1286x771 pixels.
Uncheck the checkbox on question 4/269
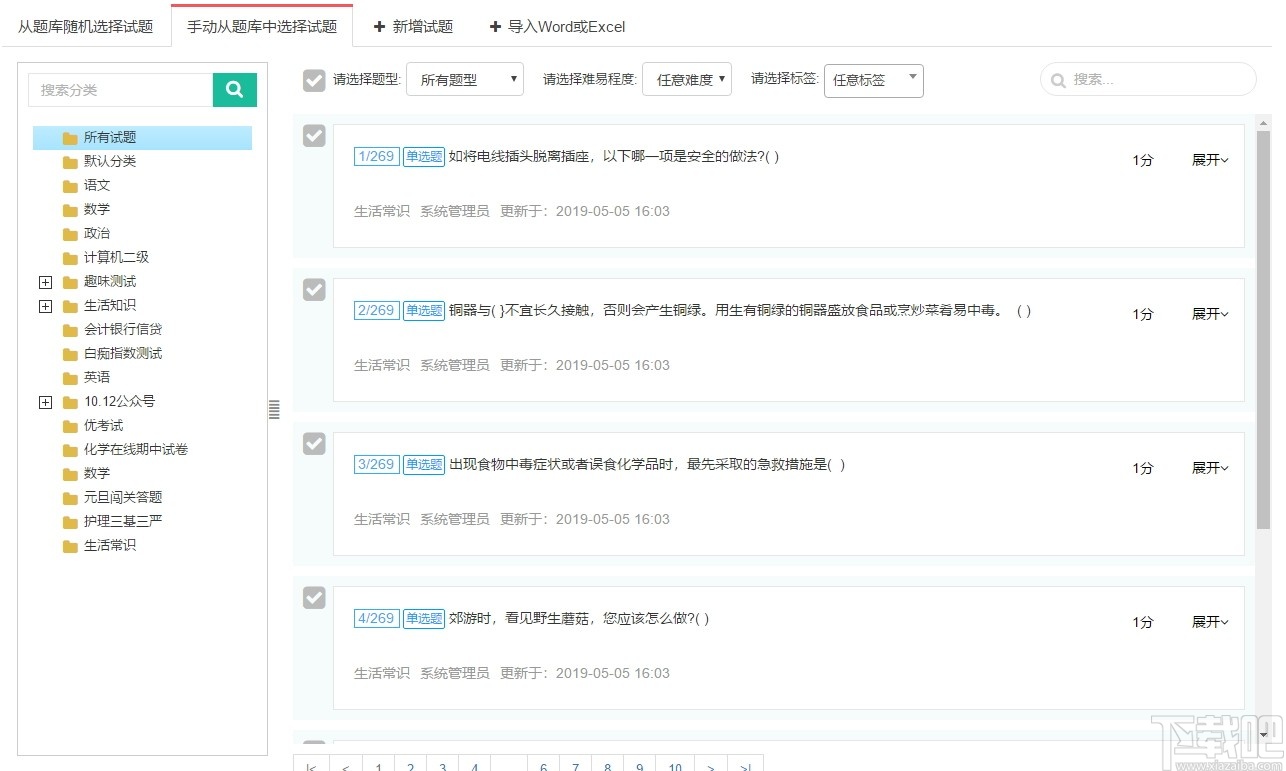(314, 598)
